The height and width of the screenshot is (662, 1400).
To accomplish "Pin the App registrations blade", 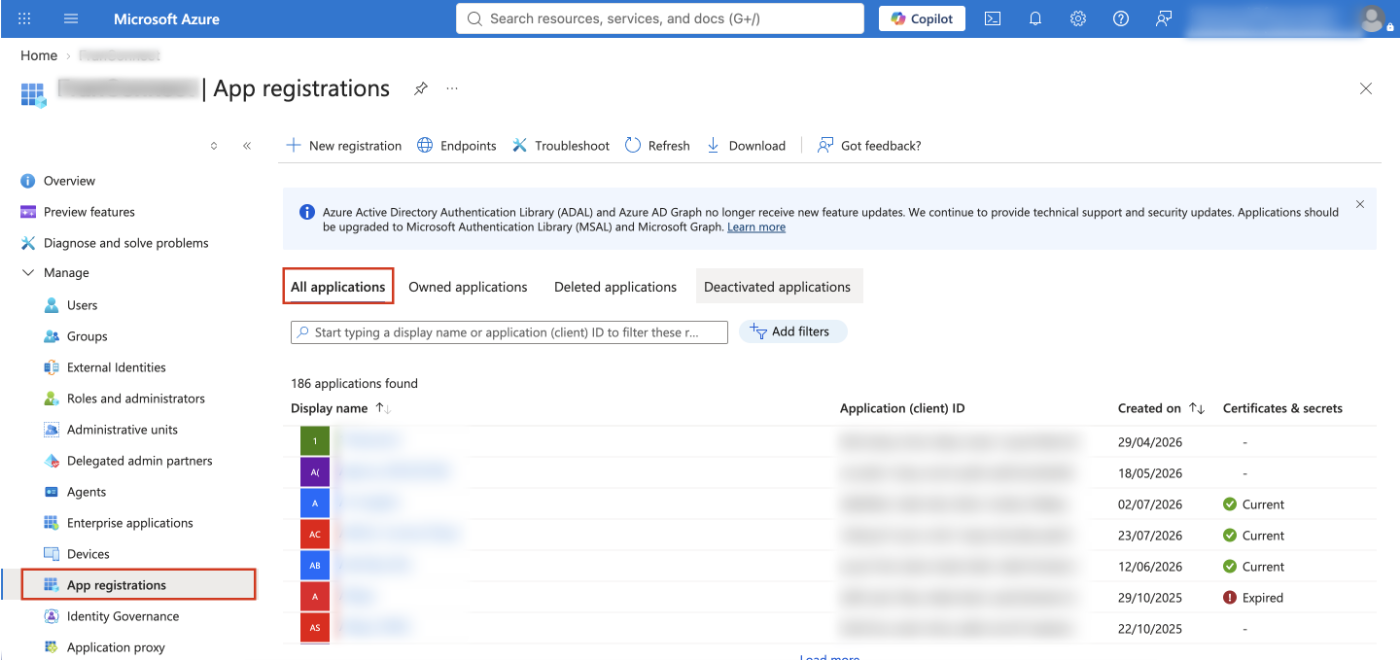I will [421, 89].
